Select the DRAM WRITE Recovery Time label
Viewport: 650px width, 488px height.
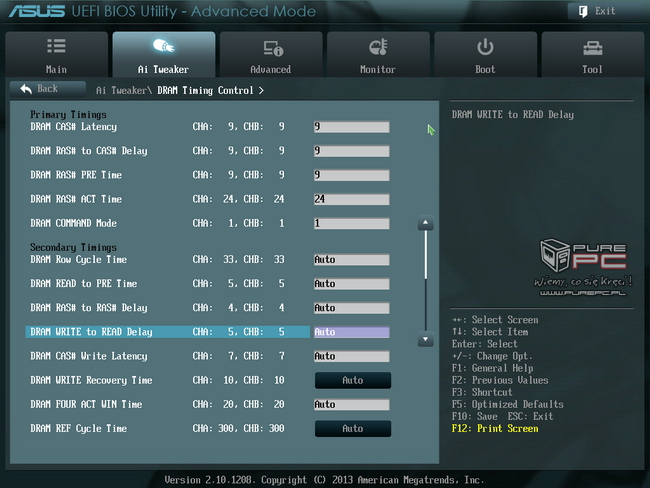91,380
